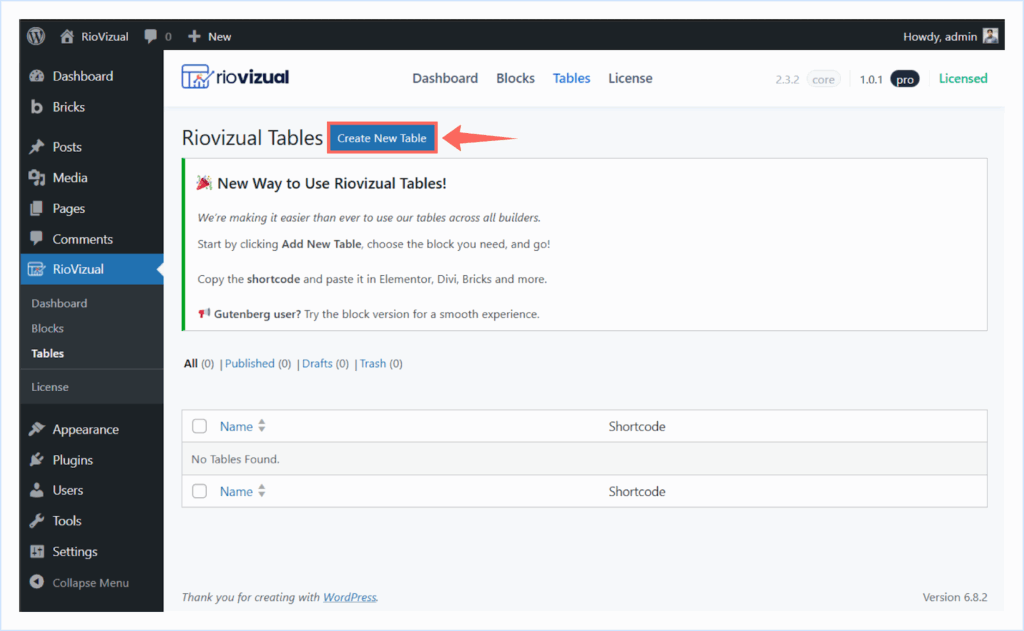Click the Create New Table button

(382, 138)
